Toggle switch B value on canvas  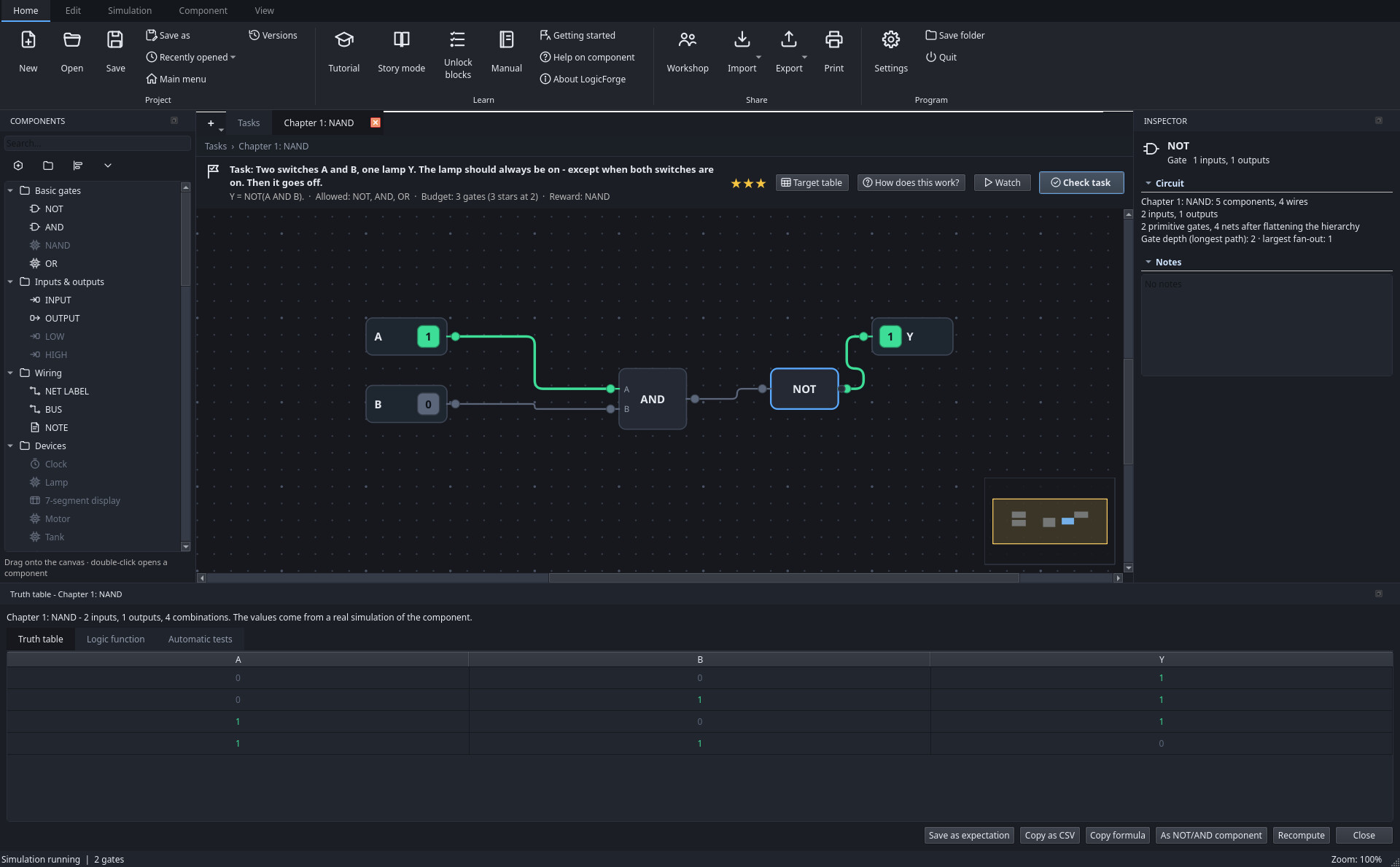click(x=428, y=404)
